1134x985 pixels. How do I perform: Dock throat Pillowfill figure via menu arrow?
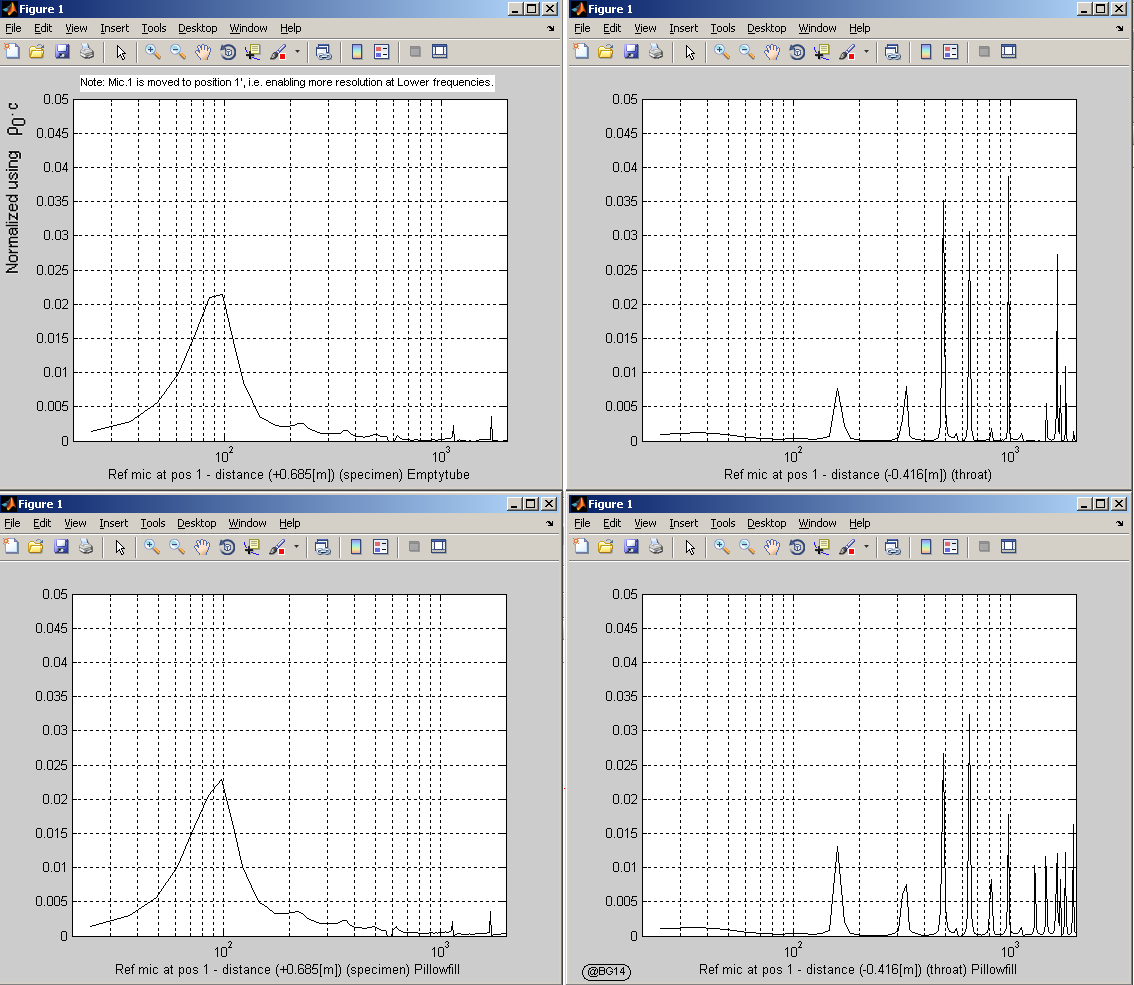coord(1120,523)
